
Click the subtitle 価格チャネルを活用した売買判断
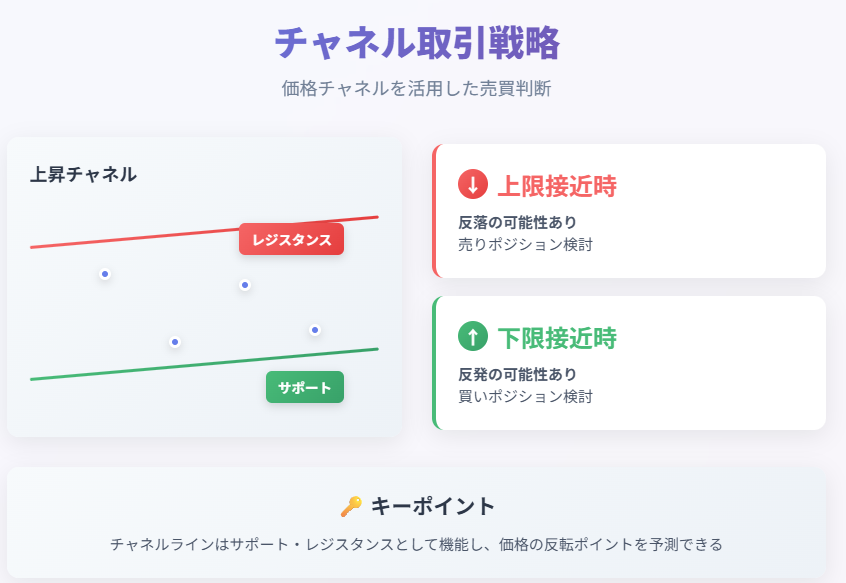(417, 88)
